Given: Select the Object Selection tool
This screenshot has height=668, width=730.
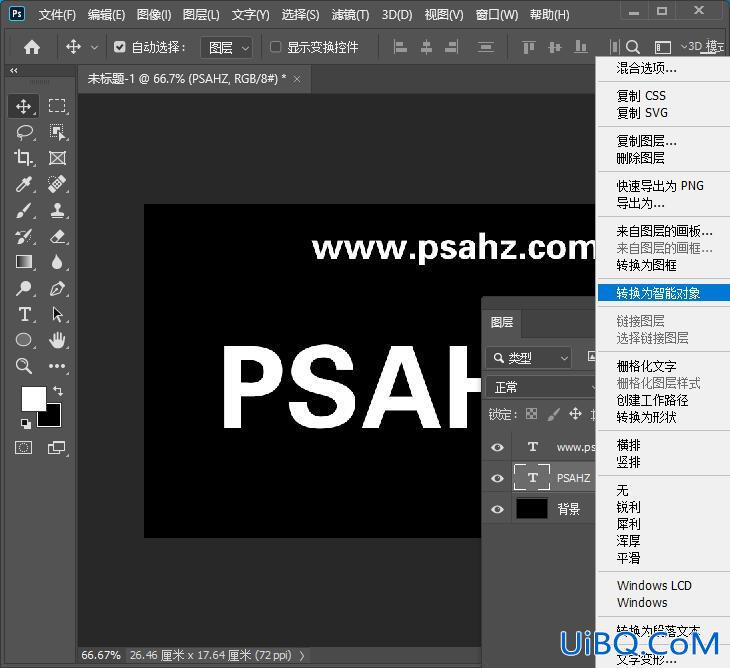Looking at the screenshot, I should point(57,132).
